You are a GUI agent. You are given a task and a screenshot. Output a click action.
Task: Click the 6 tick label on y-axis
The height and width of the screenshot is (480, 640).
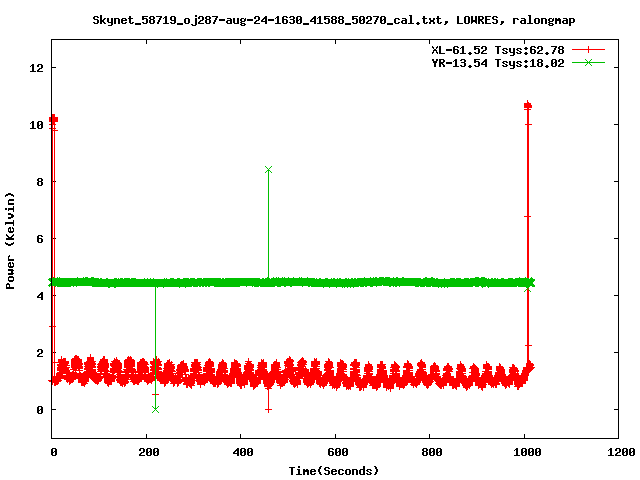pos(38,239)
